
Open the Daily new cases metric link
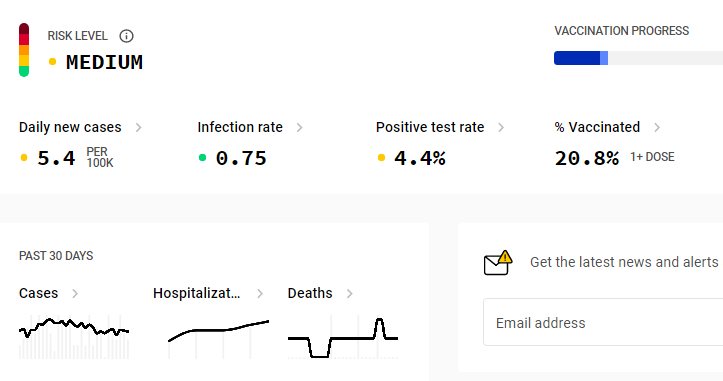click(70, 127)
